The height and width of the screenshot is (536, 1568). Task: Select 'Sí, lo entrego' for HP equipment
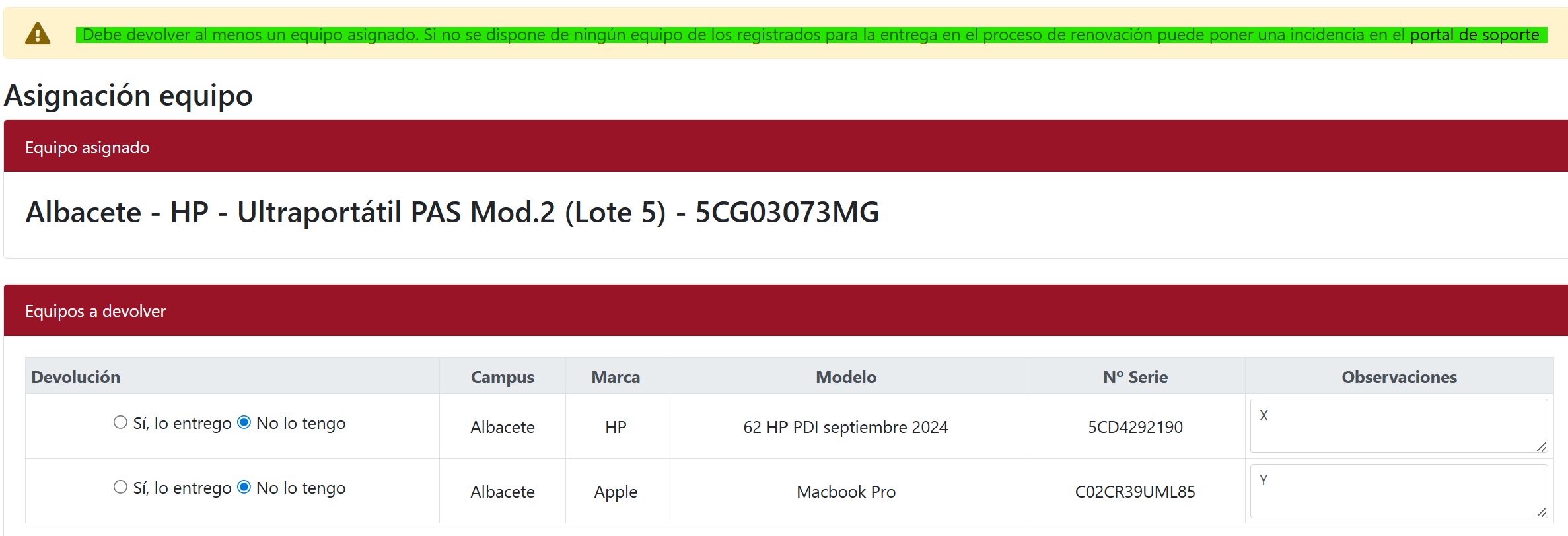point(120,422)
